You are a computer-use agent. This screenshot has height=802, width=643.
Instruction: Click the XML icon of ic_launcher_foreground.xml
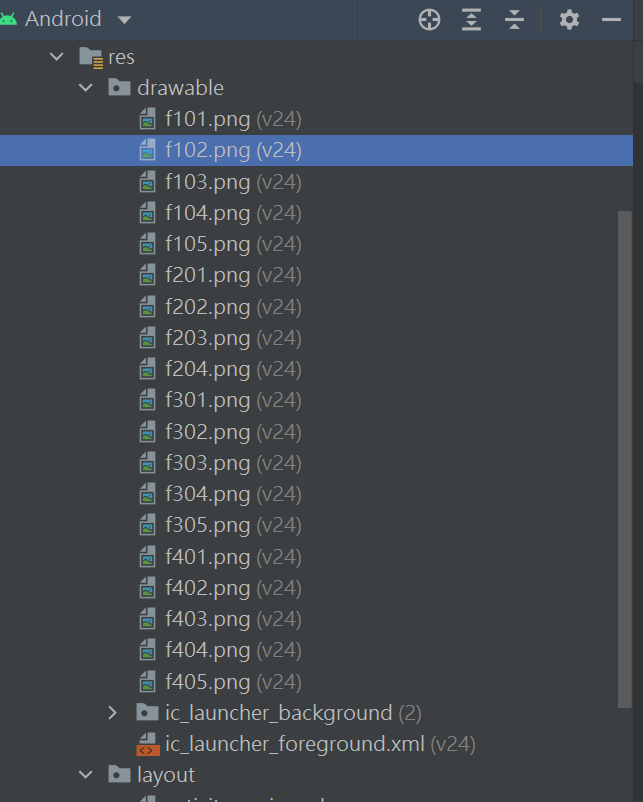pyautogui.click(x=147, y=744)
